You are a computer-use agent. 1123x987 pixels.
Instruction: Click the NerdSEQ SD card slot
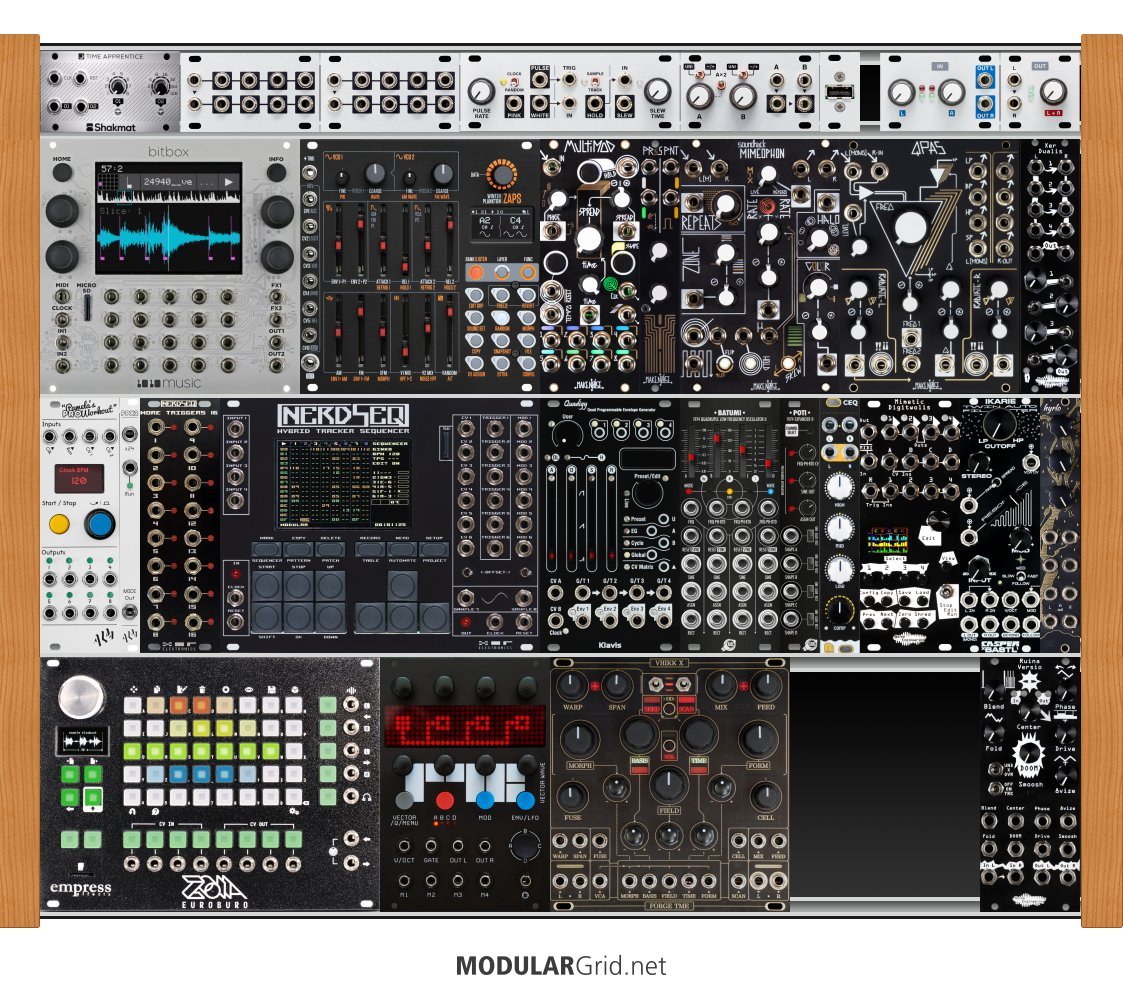point(446,445)
